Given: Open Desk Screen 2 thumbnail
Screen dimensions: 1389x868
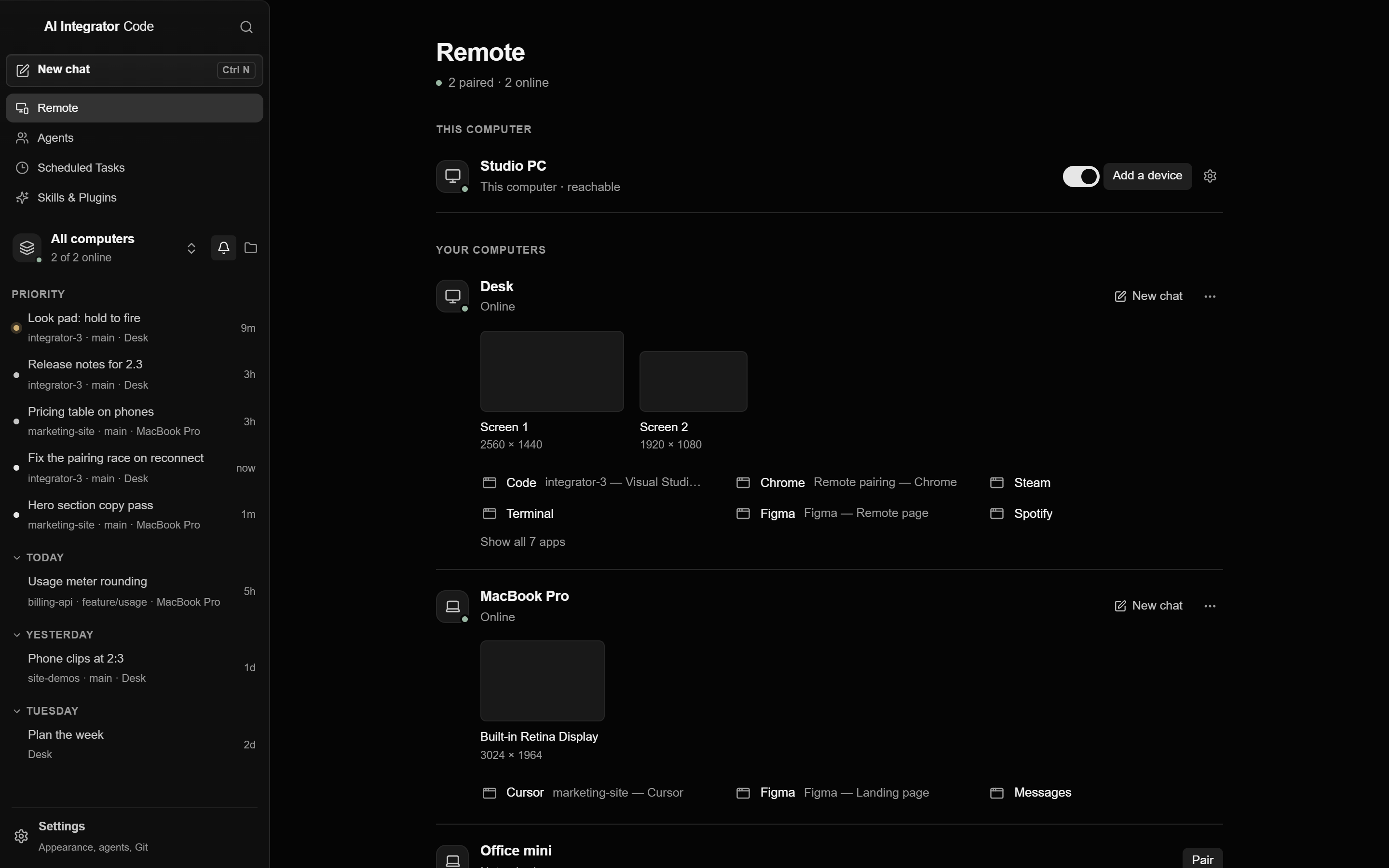Looking at the screenshot, I should point(694,381).
